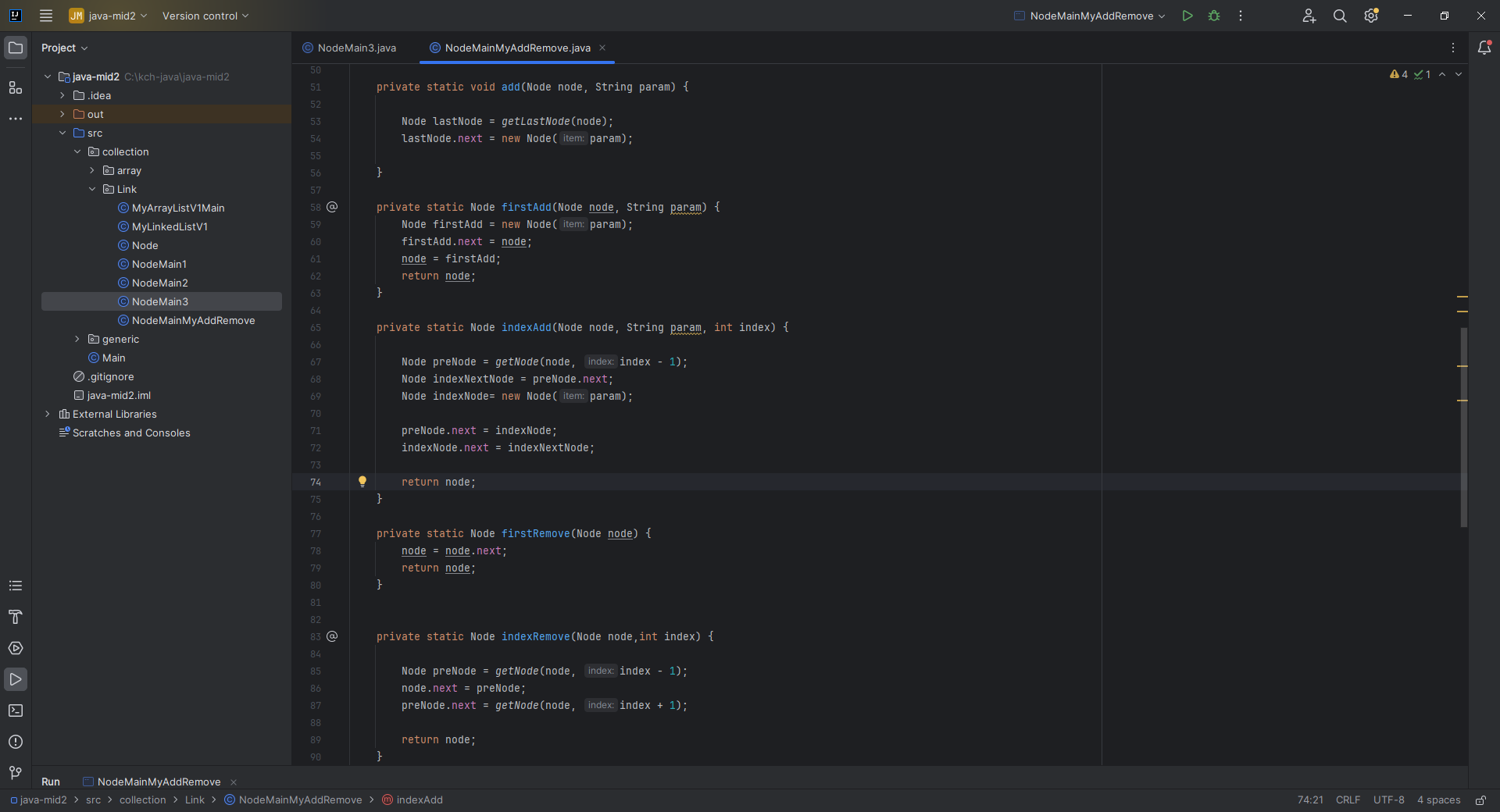The height and width of the screenshot is (812, 1500).
Task: Run NodeMainMyAddRemove with the green play icon
Action: (1187, 16)
